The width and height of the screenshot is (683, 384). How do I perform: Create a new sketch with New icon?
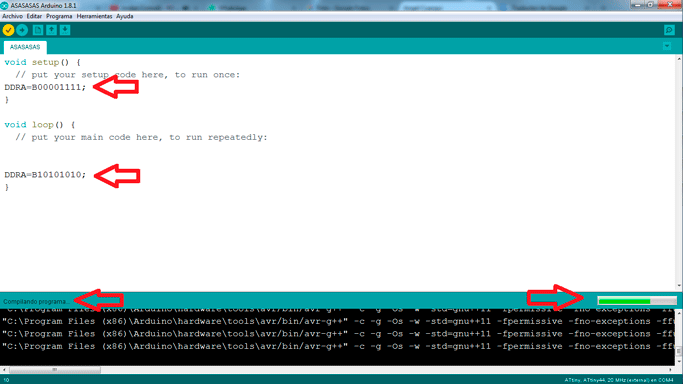point(38,30)
